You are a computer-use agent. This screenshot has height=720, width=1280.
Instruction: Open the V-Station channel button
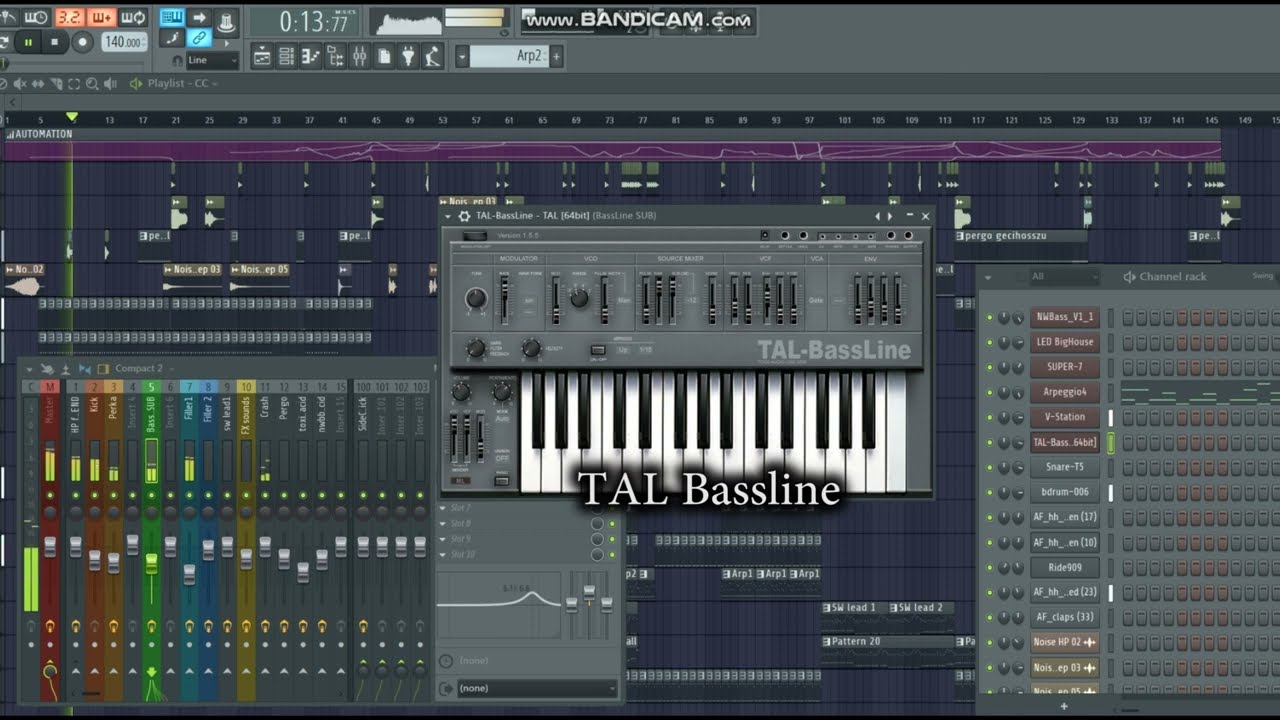click(1065, 417)
